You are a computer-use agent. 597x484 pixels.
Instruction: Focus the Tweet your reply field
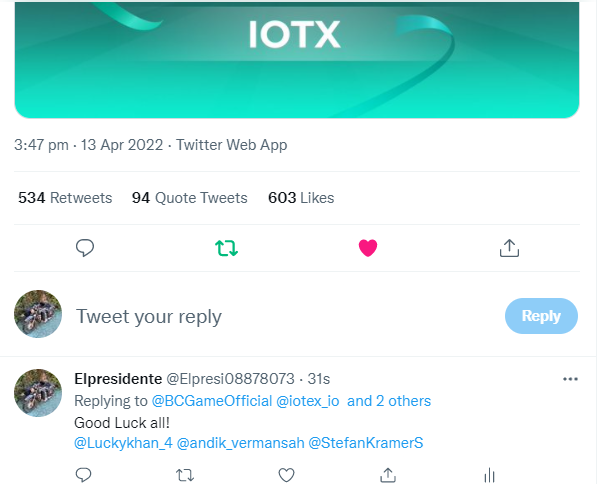click(286, 316)
